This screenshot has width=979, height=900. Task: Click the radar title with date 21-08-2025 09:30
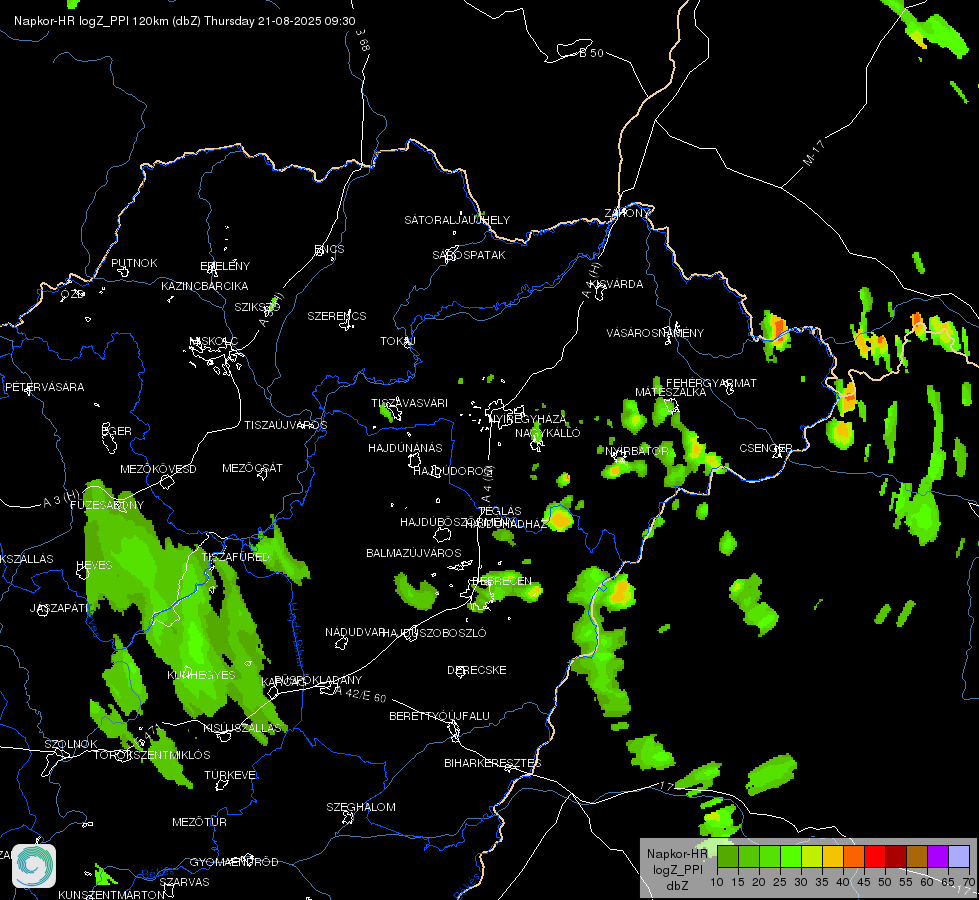(x=185, y=21)
